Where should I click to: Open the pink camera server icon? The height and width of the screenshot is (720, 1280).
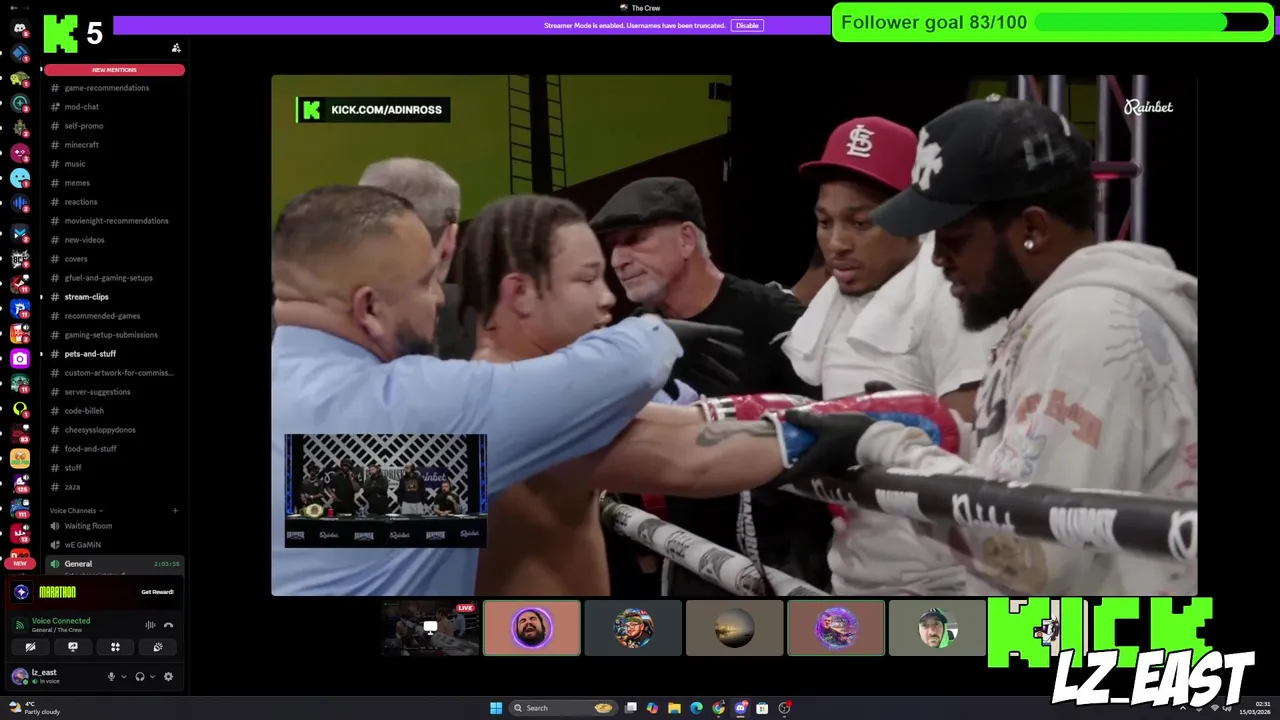click(x=20, y=358)
